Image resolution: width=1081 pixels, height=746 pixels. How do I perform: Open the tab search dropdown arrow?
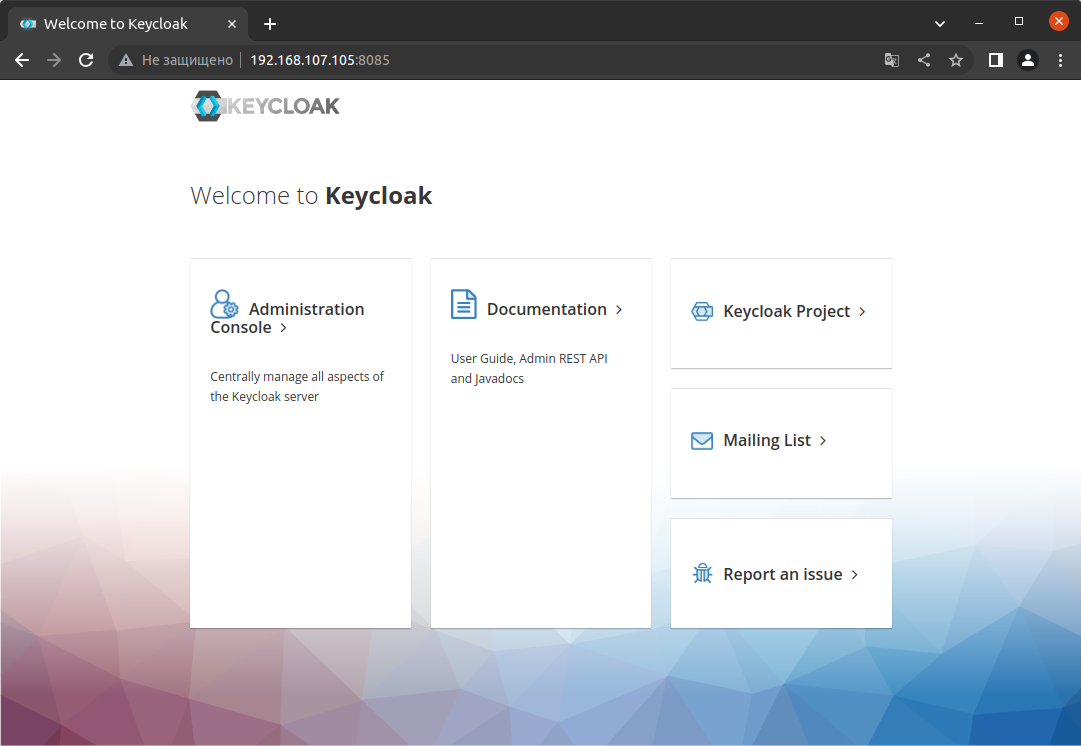[x=940, y=23]
